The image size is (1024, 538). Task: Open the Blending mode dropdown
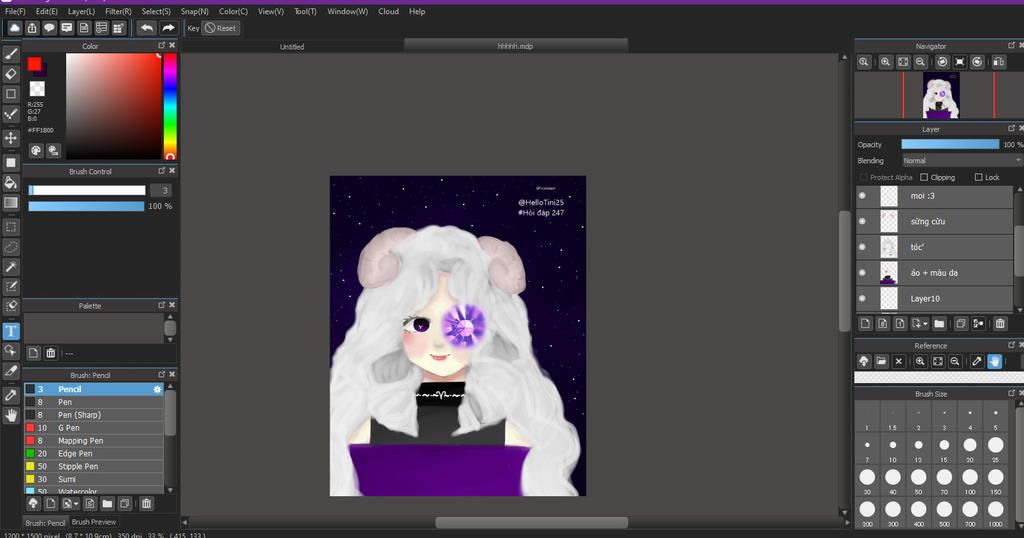pos(962,161)
